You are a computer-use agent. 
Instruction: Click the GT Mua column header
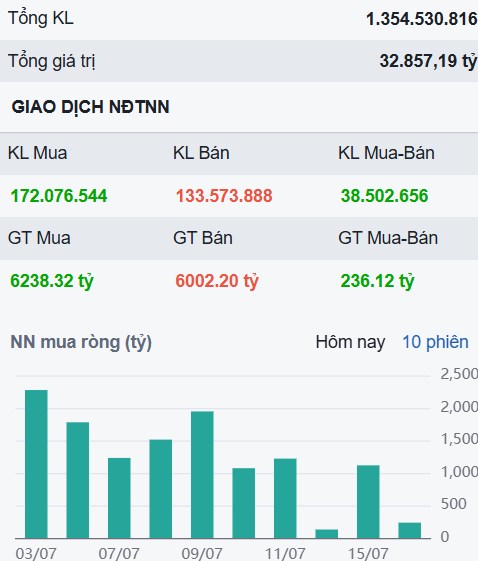39,238
